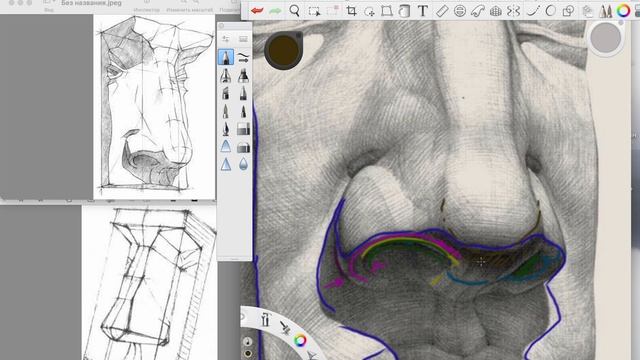
Task: Select the dark-tip marker brush in second row right
Action: (x=243, y=76)
